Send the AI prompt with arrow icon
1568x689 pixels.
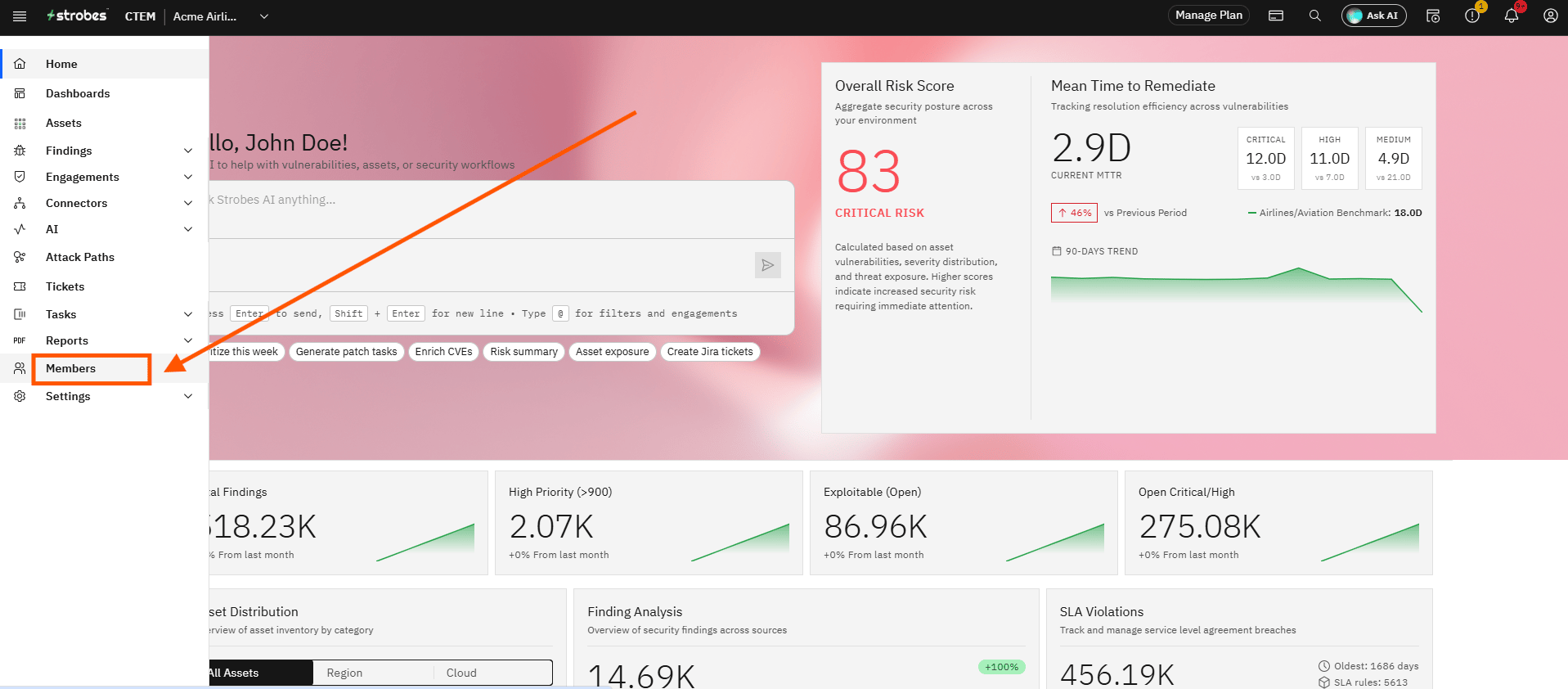(767, 265)
